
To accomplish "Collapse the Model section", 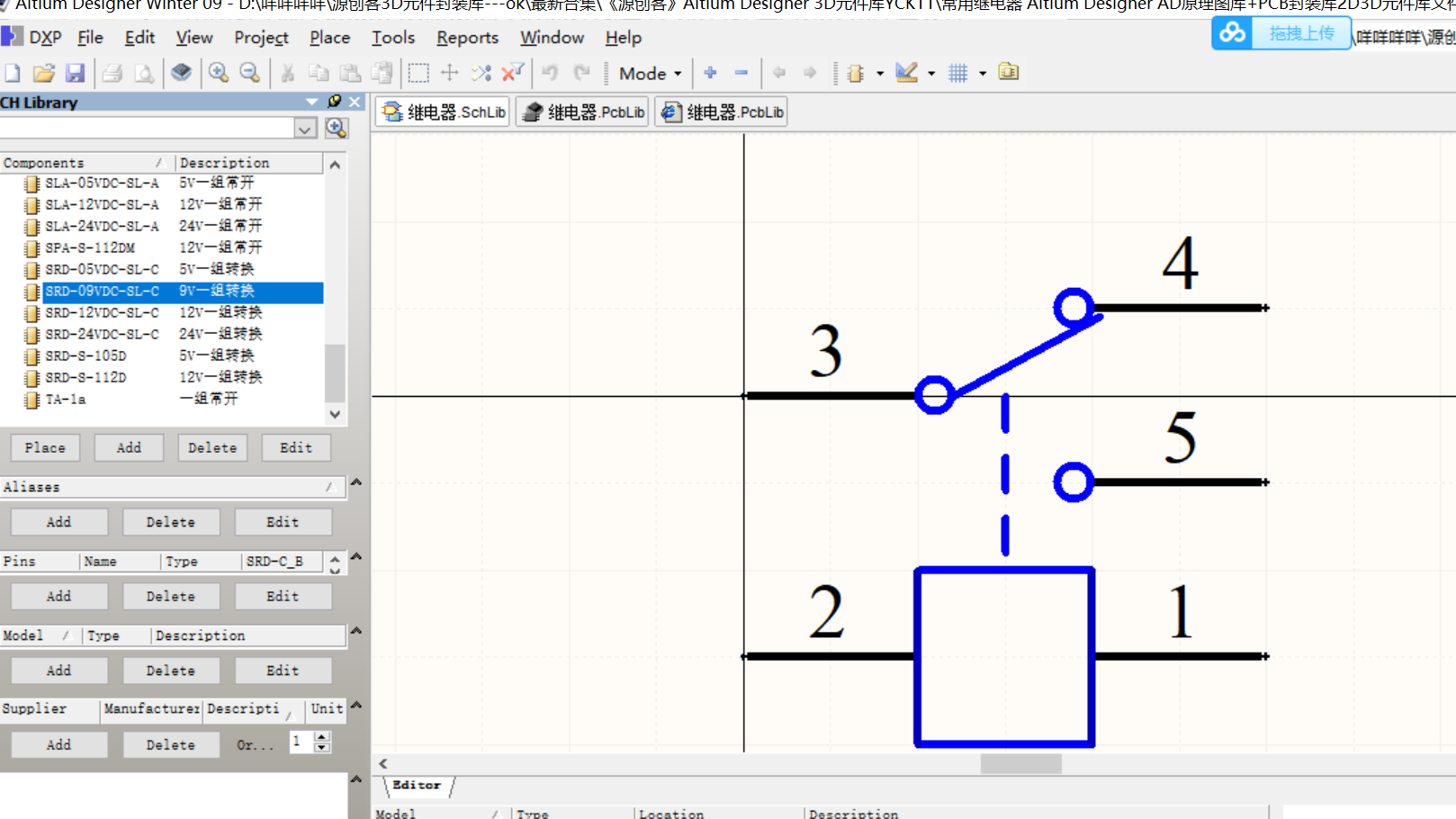I will point(356,631).
